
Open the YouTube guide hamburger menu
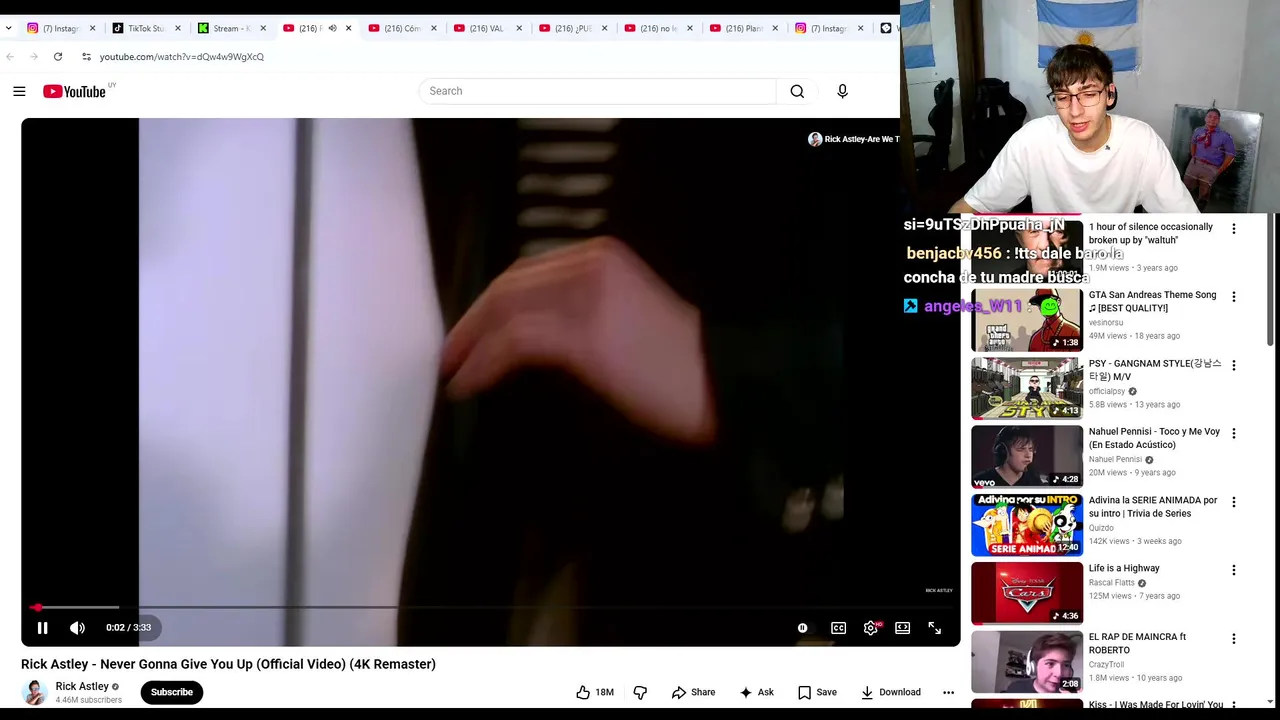point(19,91)
